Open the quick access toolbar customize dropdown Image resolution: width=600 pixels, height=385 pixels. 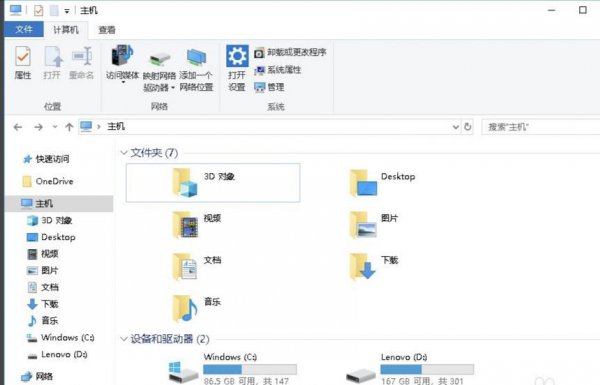[x=67, y=11]
